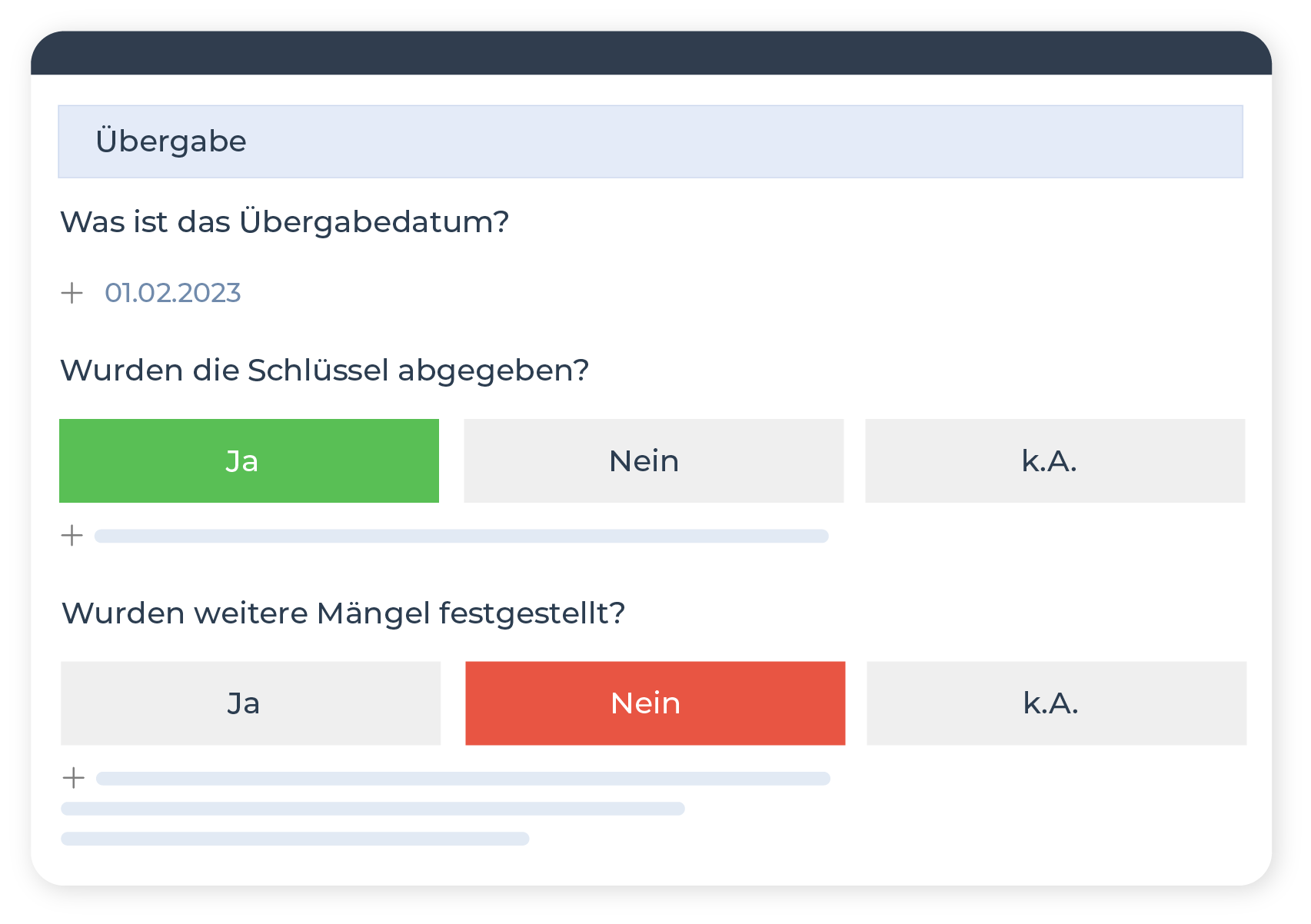Select Ja for weitere Mängel festgestellt
Image resolution: width=1311 pixels, height=924 pixels.
pos(248,703)
